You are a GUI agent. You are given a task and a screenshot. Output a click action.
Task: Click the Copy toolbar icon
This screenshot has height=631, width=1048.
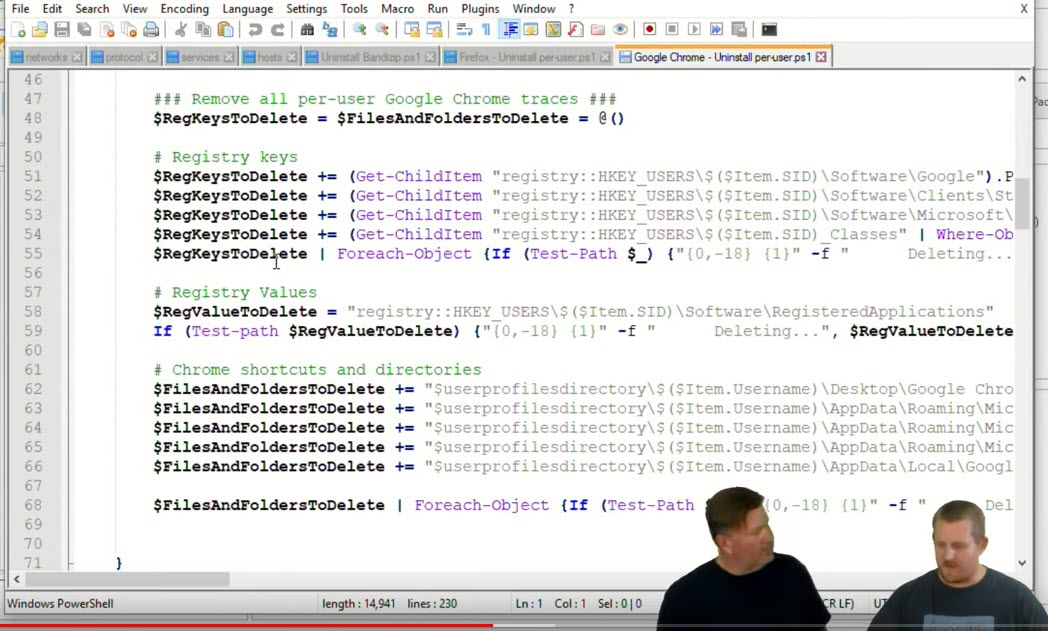[203, 29]
